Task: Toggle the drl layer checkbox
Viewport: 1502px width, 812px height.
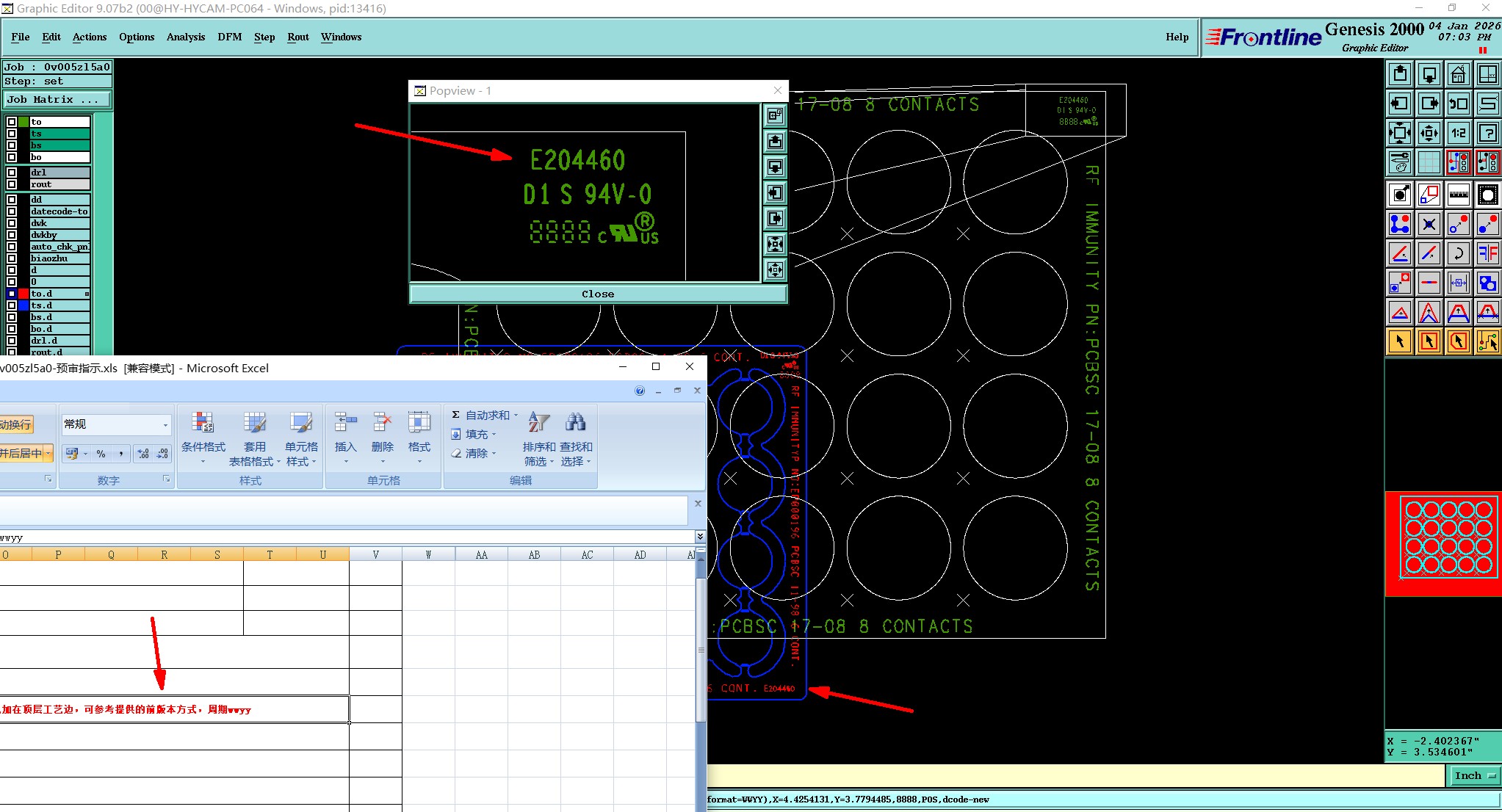Action: coord(12,173)
